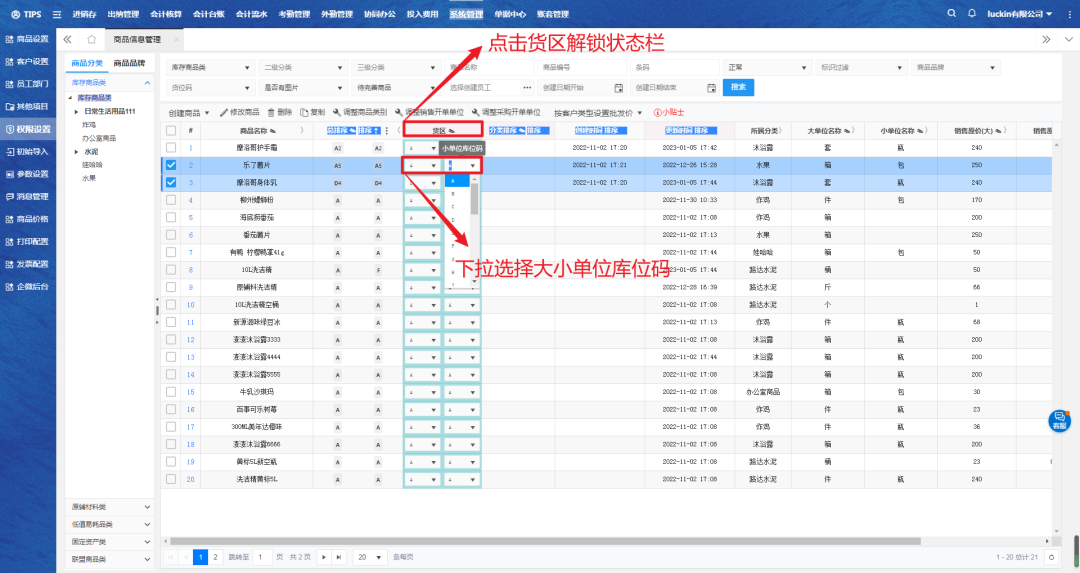Click the home icon beside the tab
This screenshot has width=1080, height=573.
pos(92,40)
